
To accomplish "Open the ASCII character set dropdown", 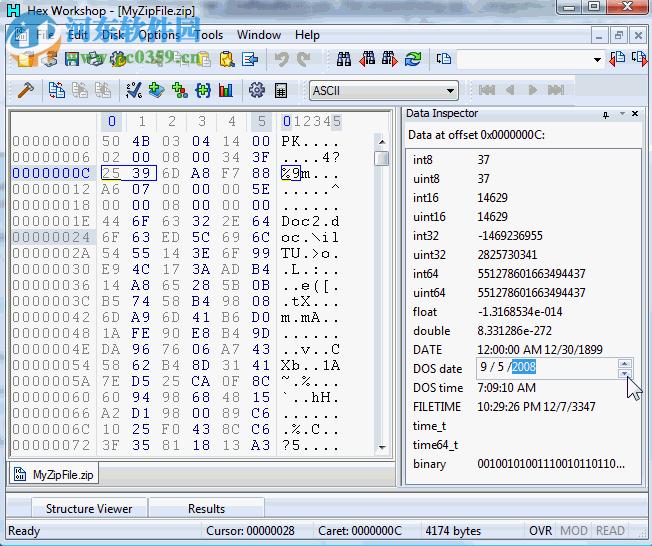I will point(450,91).
